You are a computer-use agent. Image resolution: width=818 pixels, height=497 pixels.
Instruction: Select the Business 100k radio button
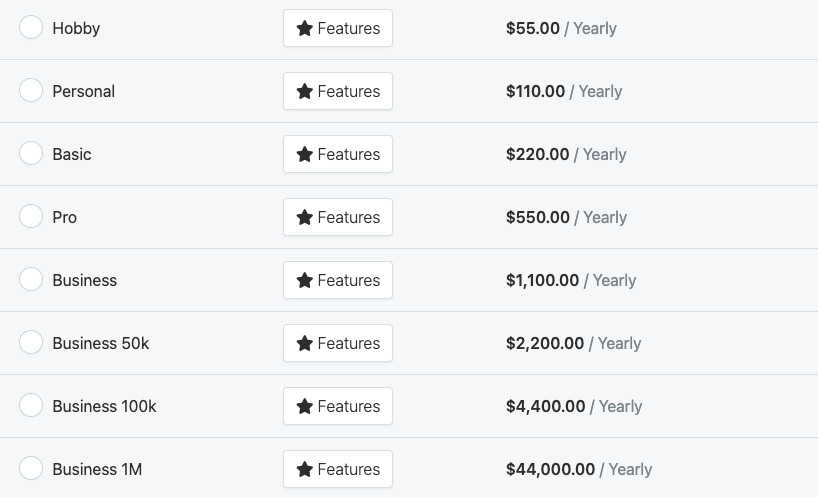tap(31, 406)
